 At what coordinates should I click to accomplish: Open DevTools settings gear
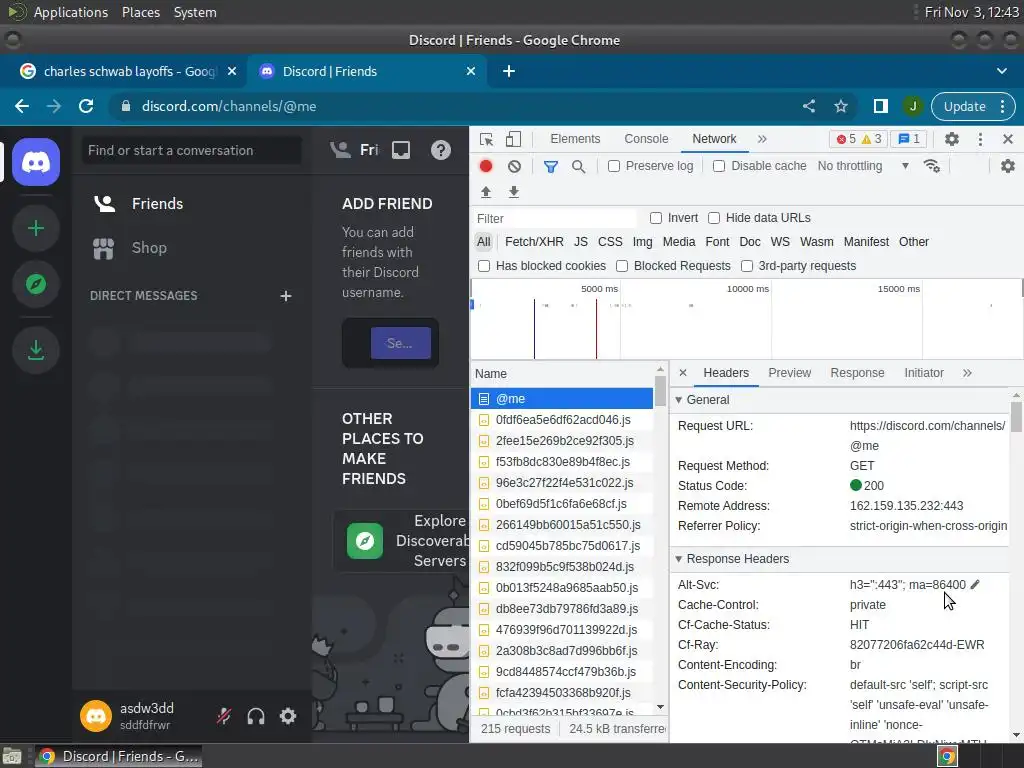click(952, 138)
